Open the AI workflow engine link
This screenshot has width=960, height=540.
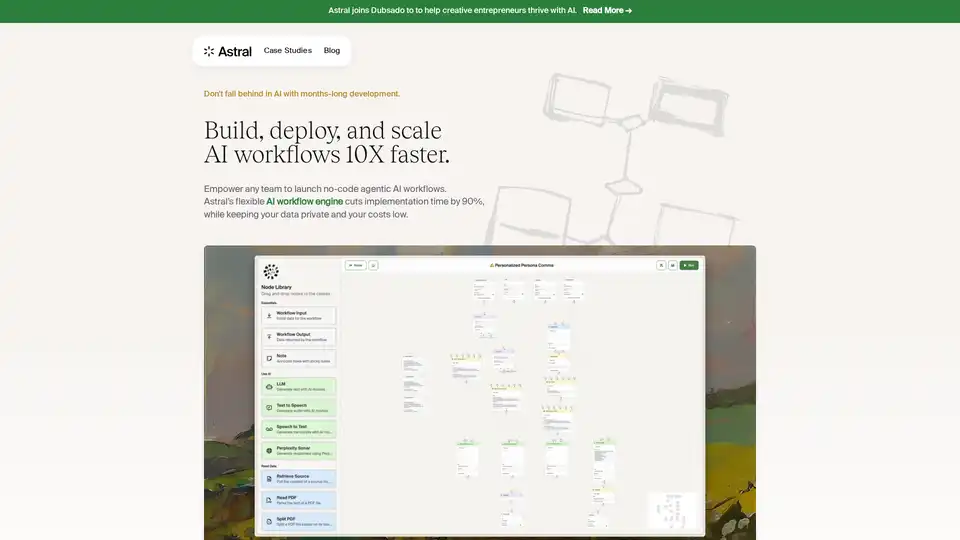click(304, 201)
